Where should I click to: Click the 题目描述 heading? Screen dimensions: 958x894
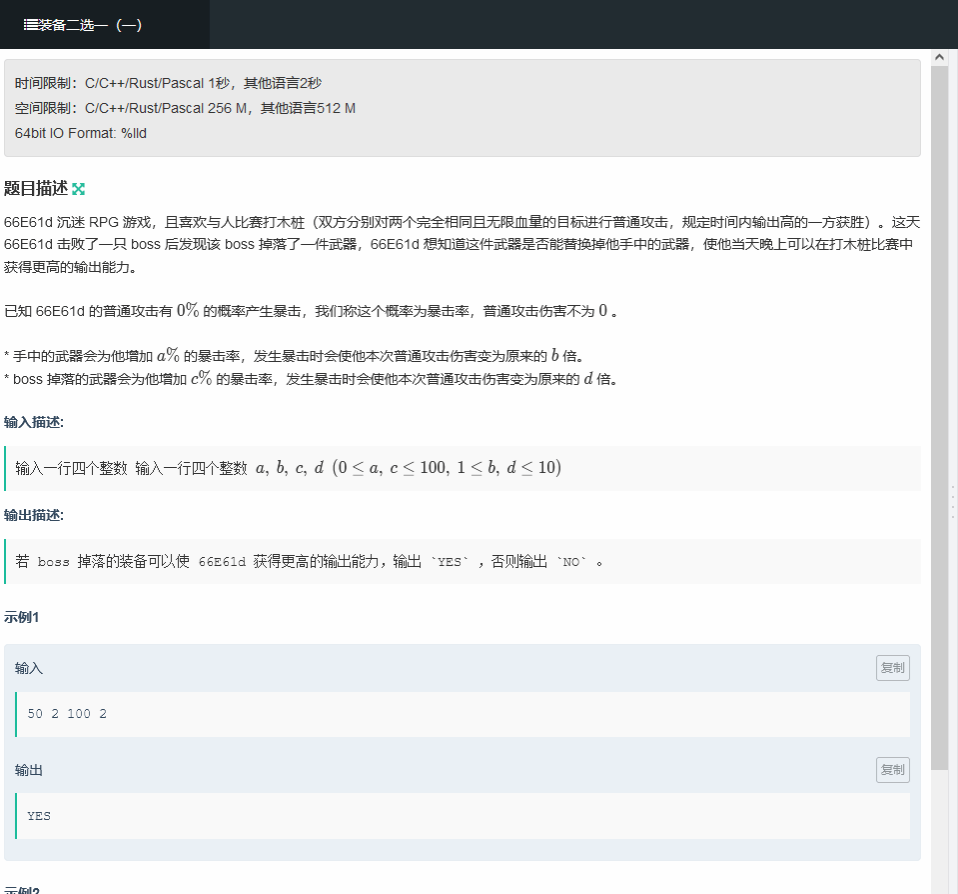click(36, 189)
